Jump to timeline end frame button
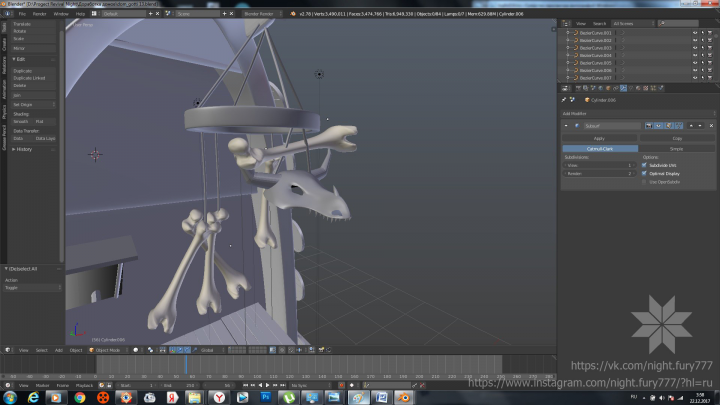This screenshot has height=405, width=720. [x=282, y=385]
